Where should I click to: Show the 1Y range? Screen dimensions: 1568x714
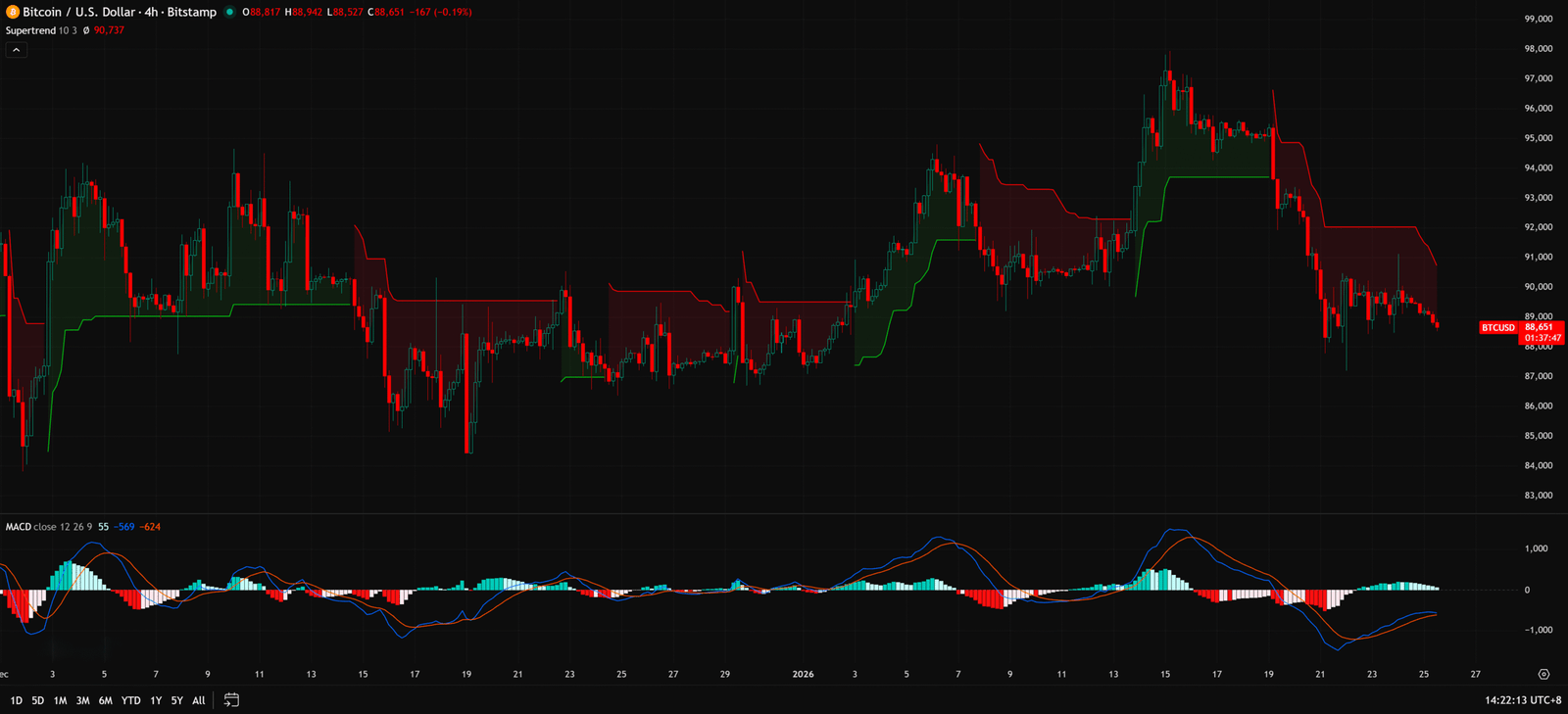click(156, 700)
